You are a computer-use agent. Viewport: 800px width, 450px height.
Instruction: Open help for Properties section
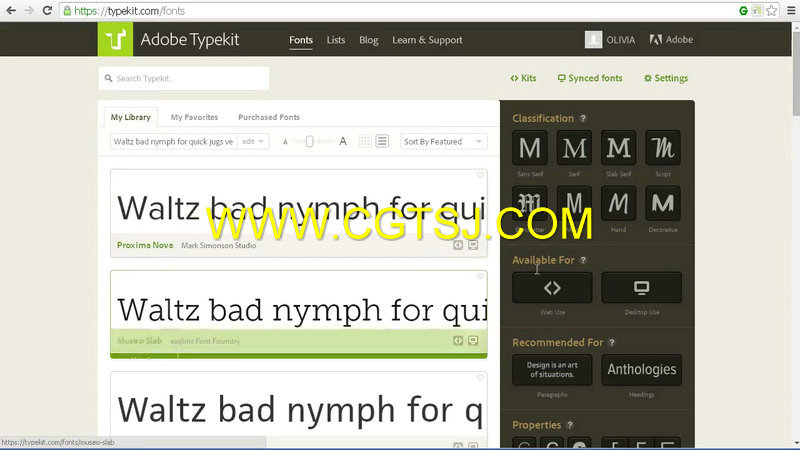pyautogui.click(x=570, y=425)
